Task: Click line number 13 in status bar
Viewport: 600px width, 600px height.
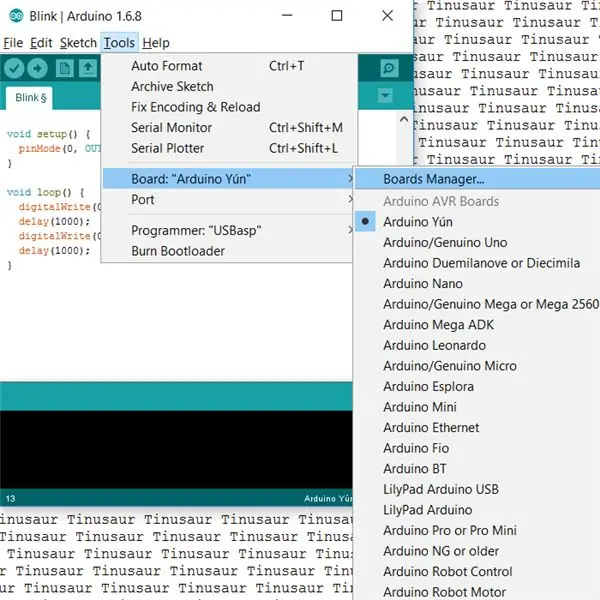Action: click(x=10, y=499)
